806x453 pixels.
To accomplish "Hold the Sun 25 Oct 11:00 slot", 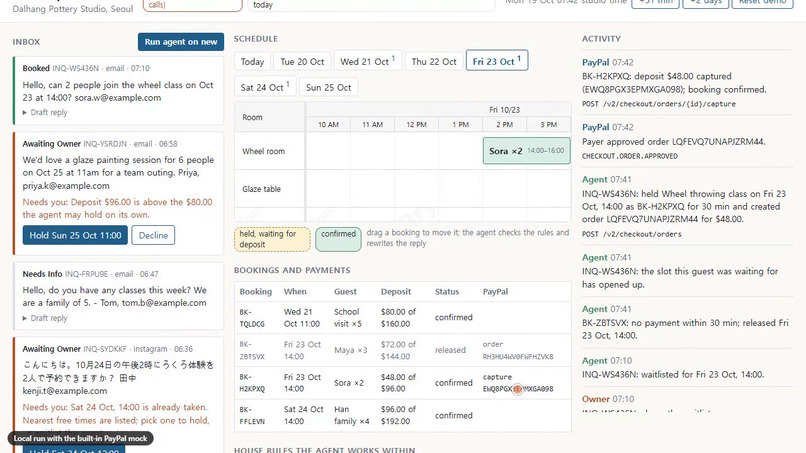I will (x=75, y=235).
